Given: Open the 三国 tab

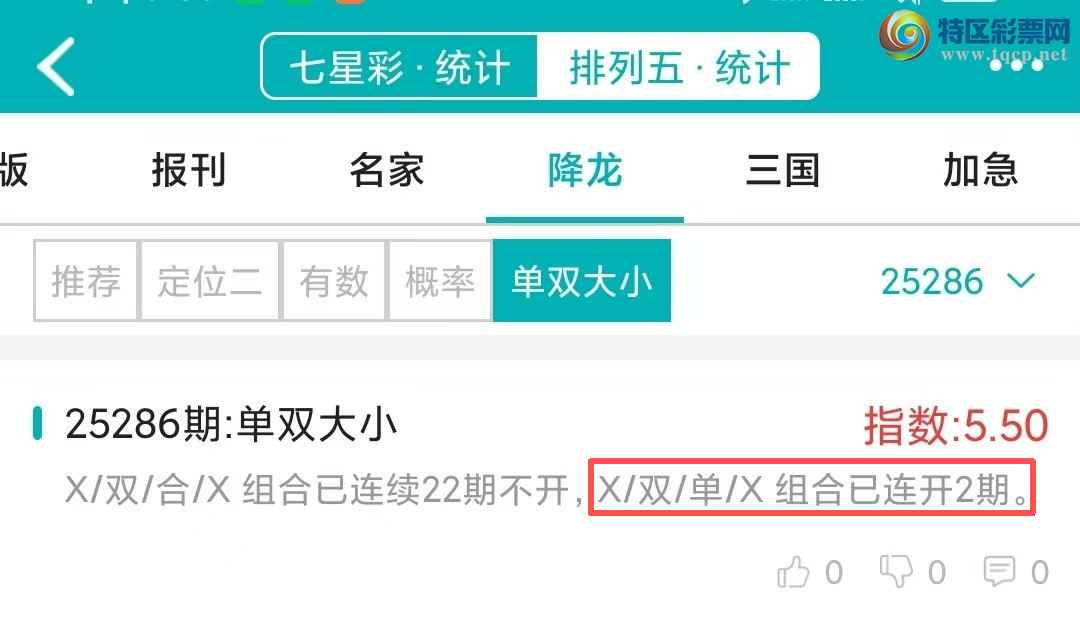Looking at the screenshot, I should pos(782,170).
